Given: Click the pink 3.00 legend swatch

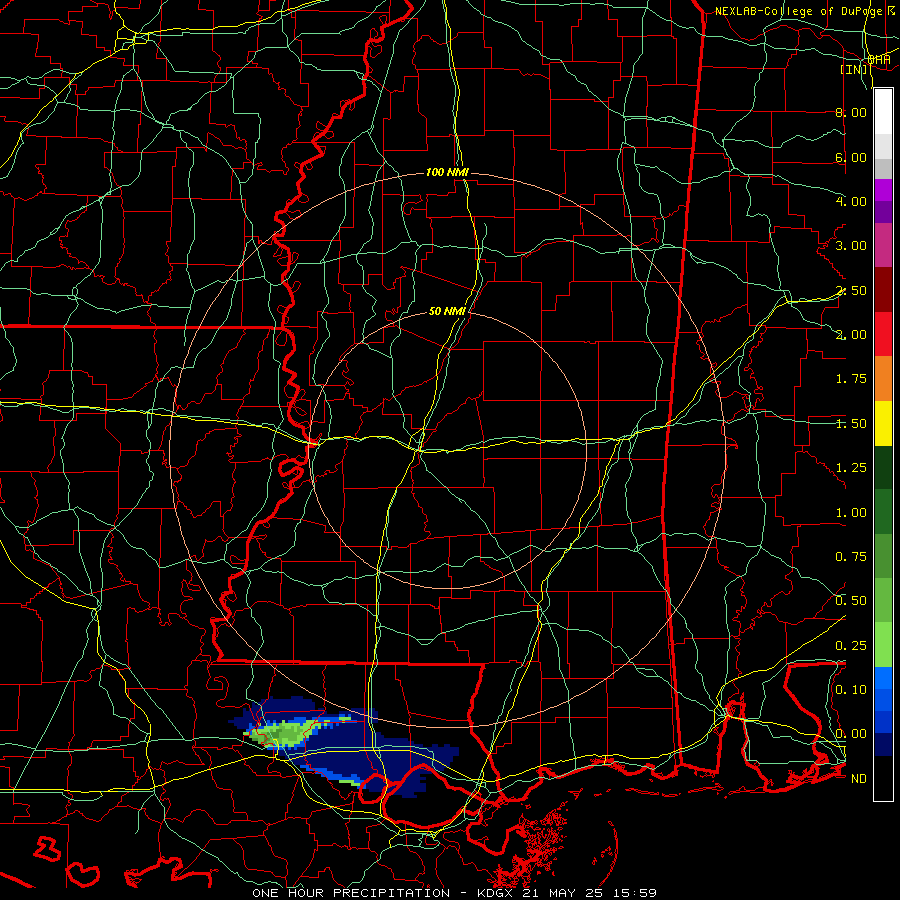Looking at the screenshot, I should (x=883, y=245).
